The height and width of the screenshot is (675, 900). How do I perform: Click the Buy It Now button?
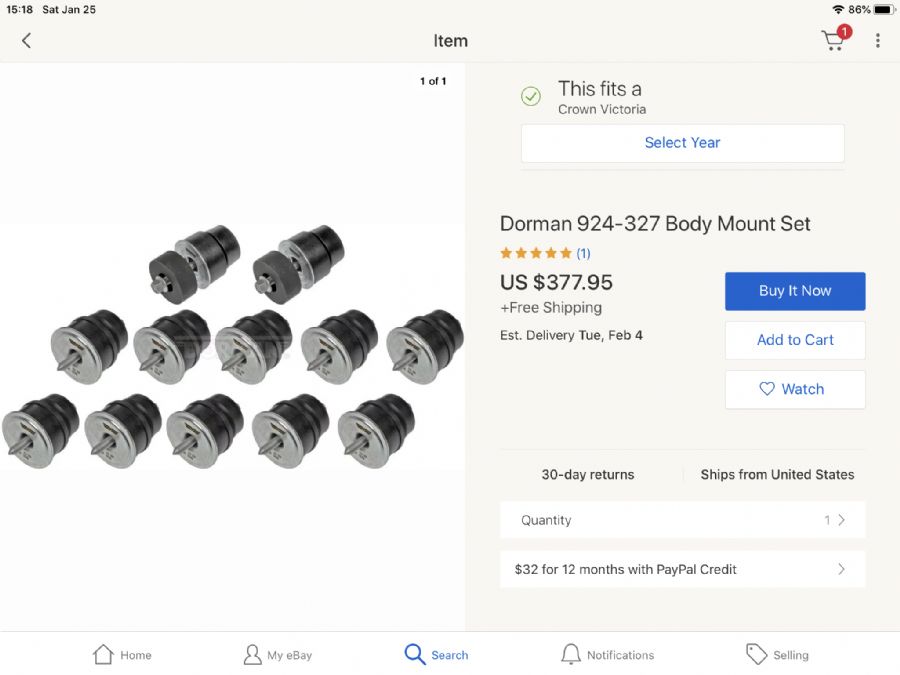point(795,291)
